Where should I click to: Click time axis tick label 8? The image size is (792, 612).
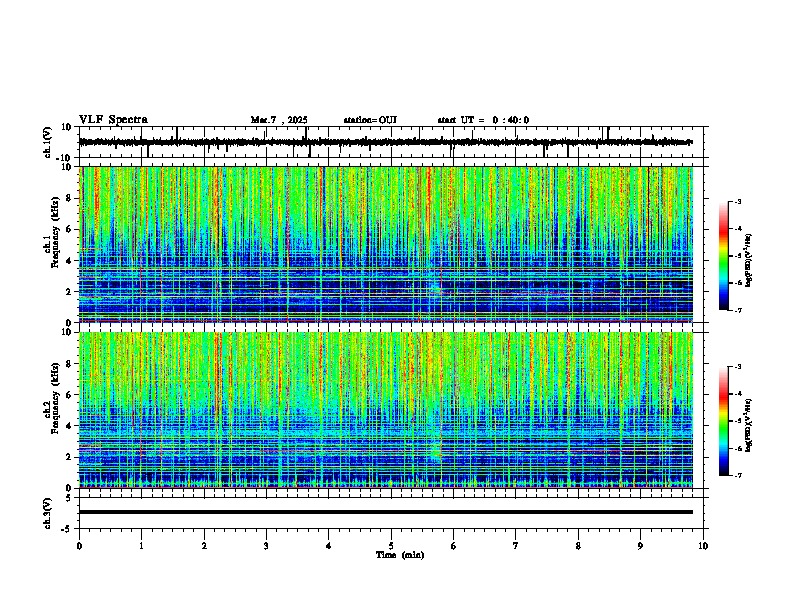[578, 546]
